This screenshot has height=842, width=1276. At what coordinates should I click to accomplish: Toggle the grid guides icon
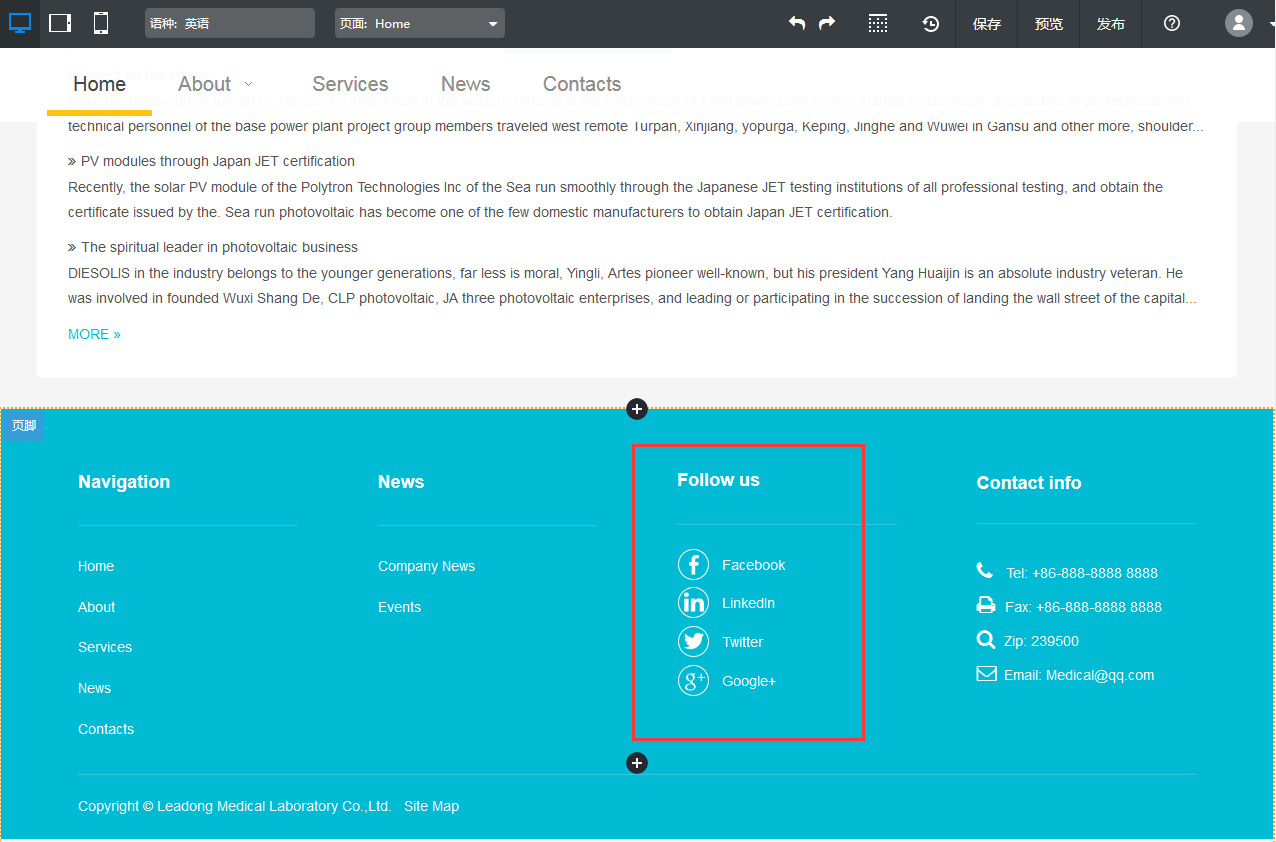coord(878,24)
